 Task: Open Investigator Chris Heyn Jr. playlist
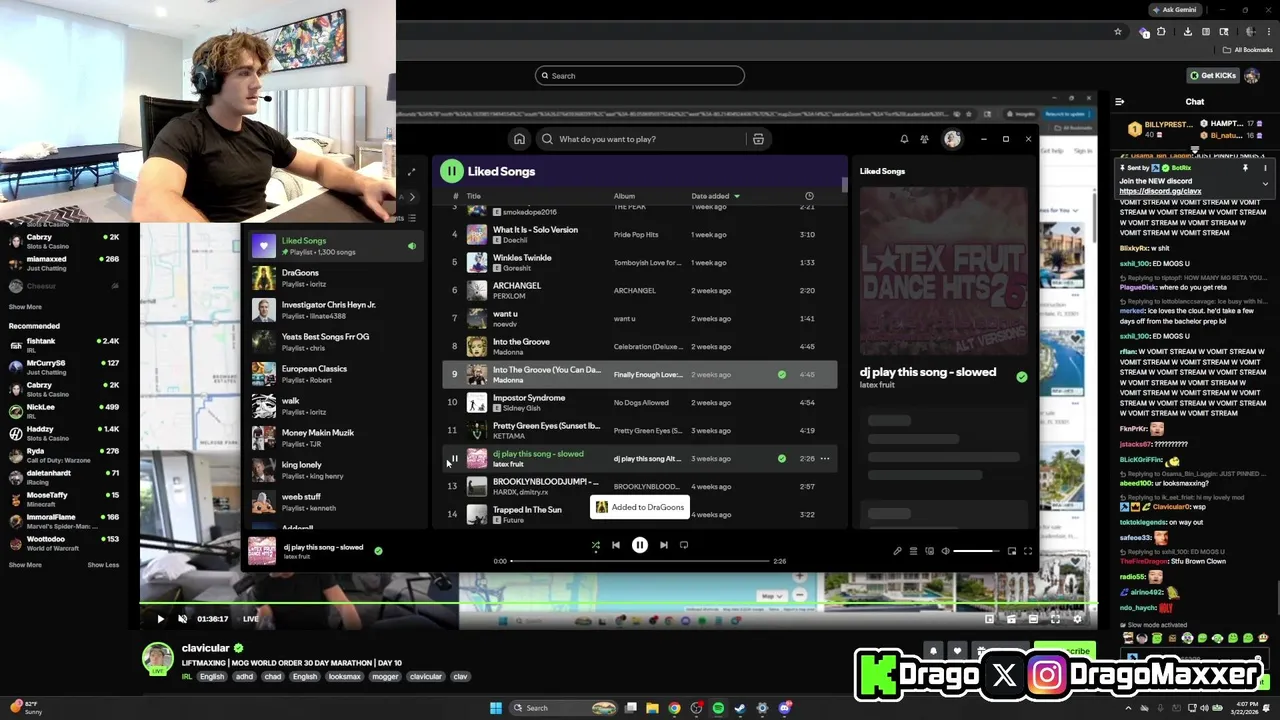pyautogui.click(x=336, y=310)
